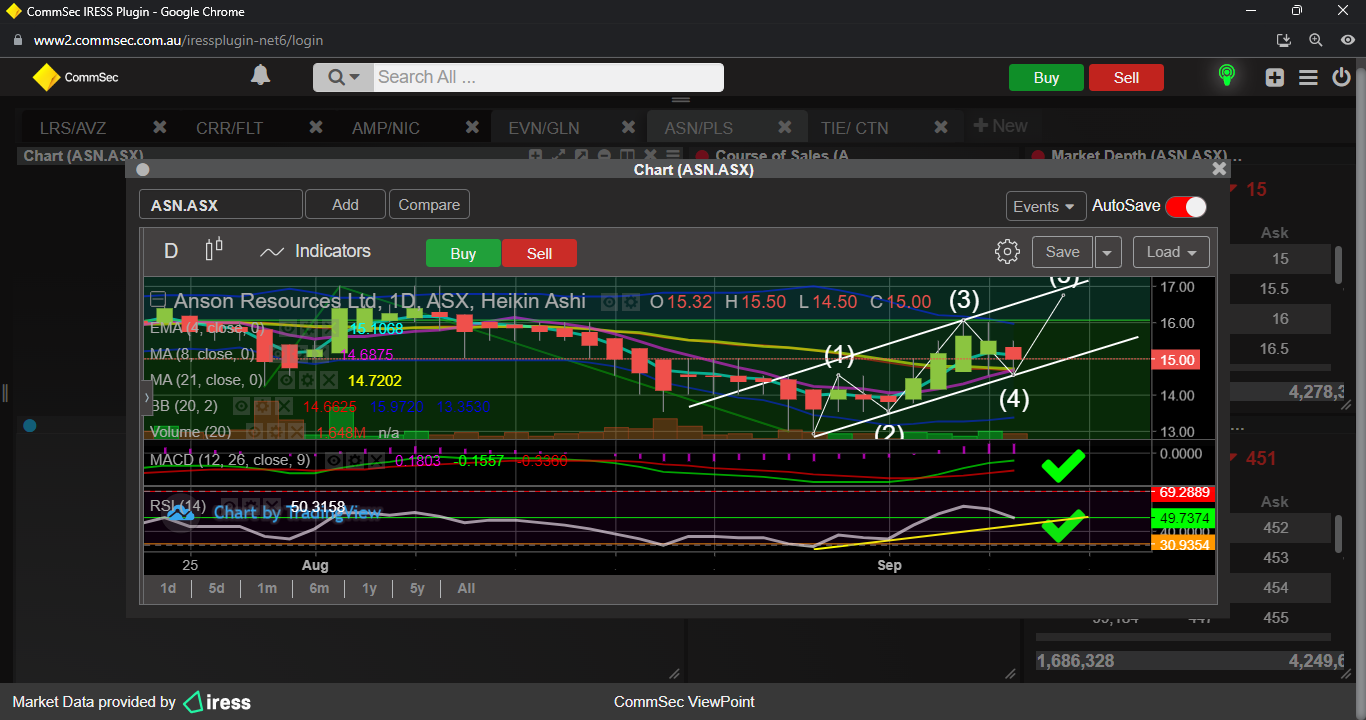Click the add widget plus icon
This screenshot has height=720, width=1366.
pyautogui.click(x=1274, y=77)
